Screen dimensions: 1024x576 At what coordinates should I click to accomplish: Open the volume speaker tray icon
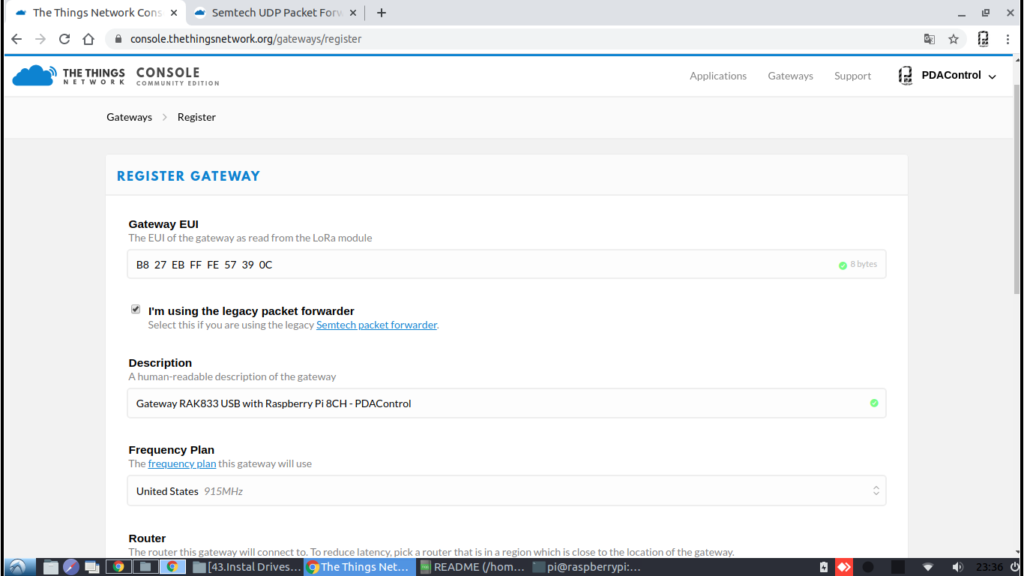957,567
